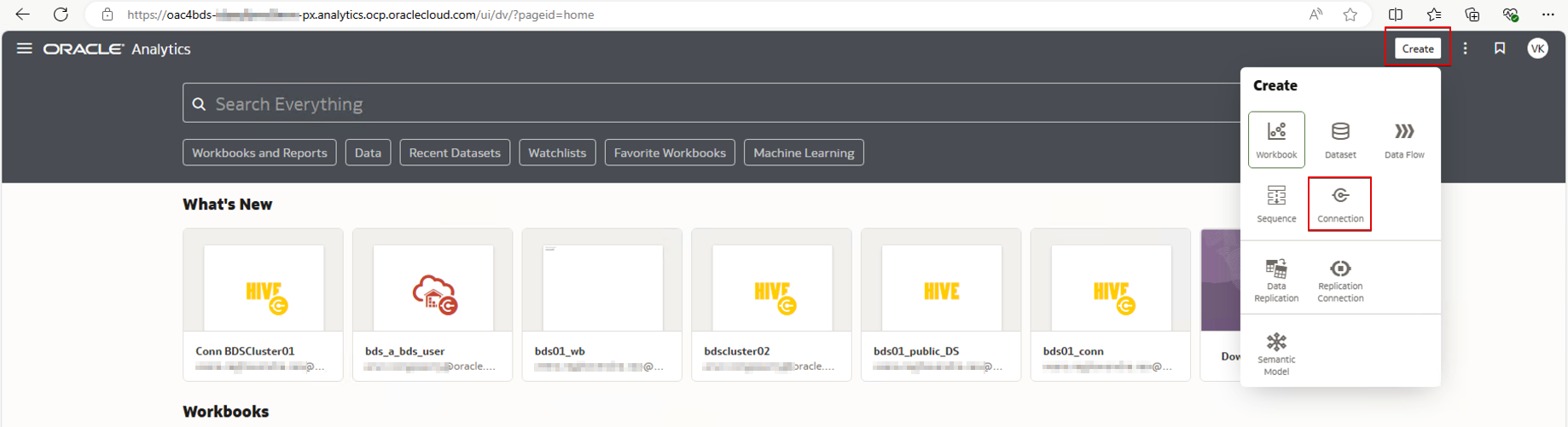The height and width of the screenshot is (427, 1568).
Task: Open the page menu kebab icon
Action: click(x=1465, y=49)
